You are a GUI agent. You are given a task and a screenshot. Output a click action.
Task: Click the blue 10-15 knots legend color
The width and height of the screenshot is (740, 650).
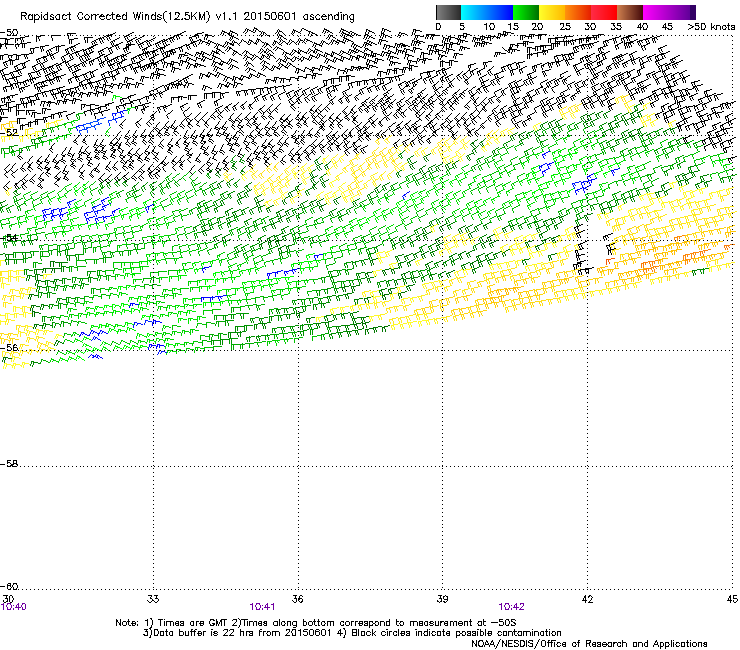500,12
